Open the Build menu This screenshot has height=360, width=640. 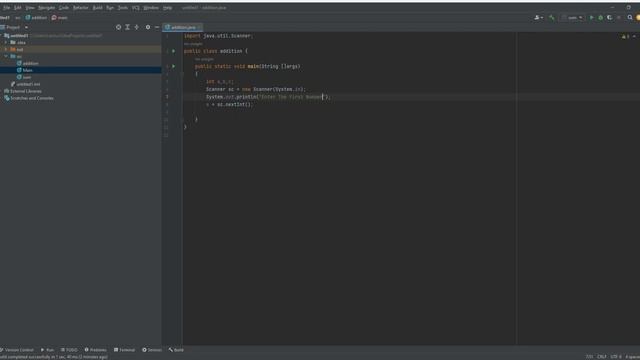[97, 8]
